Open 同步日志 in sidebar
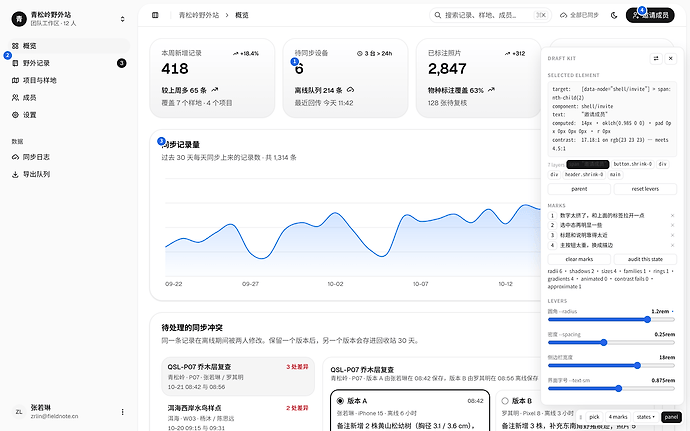 click(69, 157)
